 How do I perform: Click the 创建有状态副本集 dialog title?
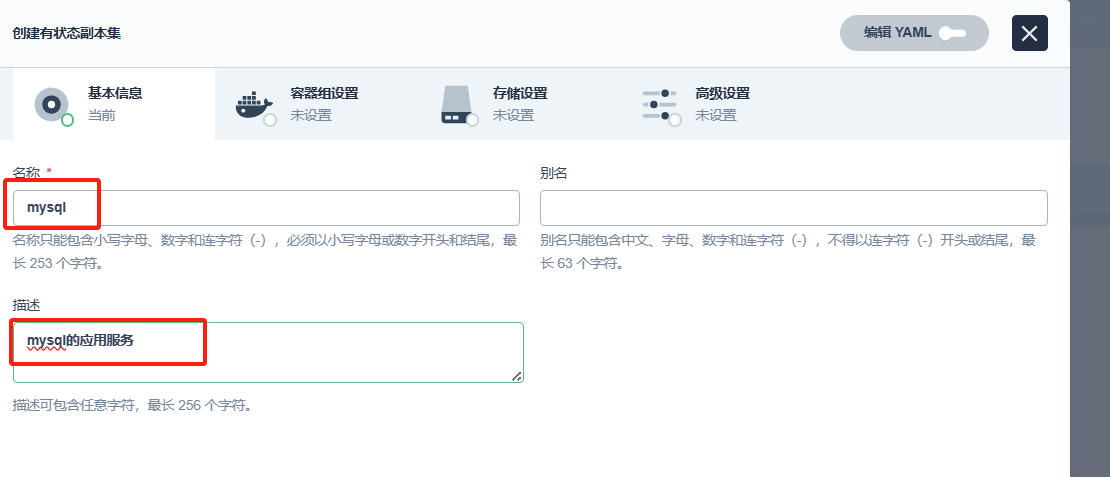(67, 33)
